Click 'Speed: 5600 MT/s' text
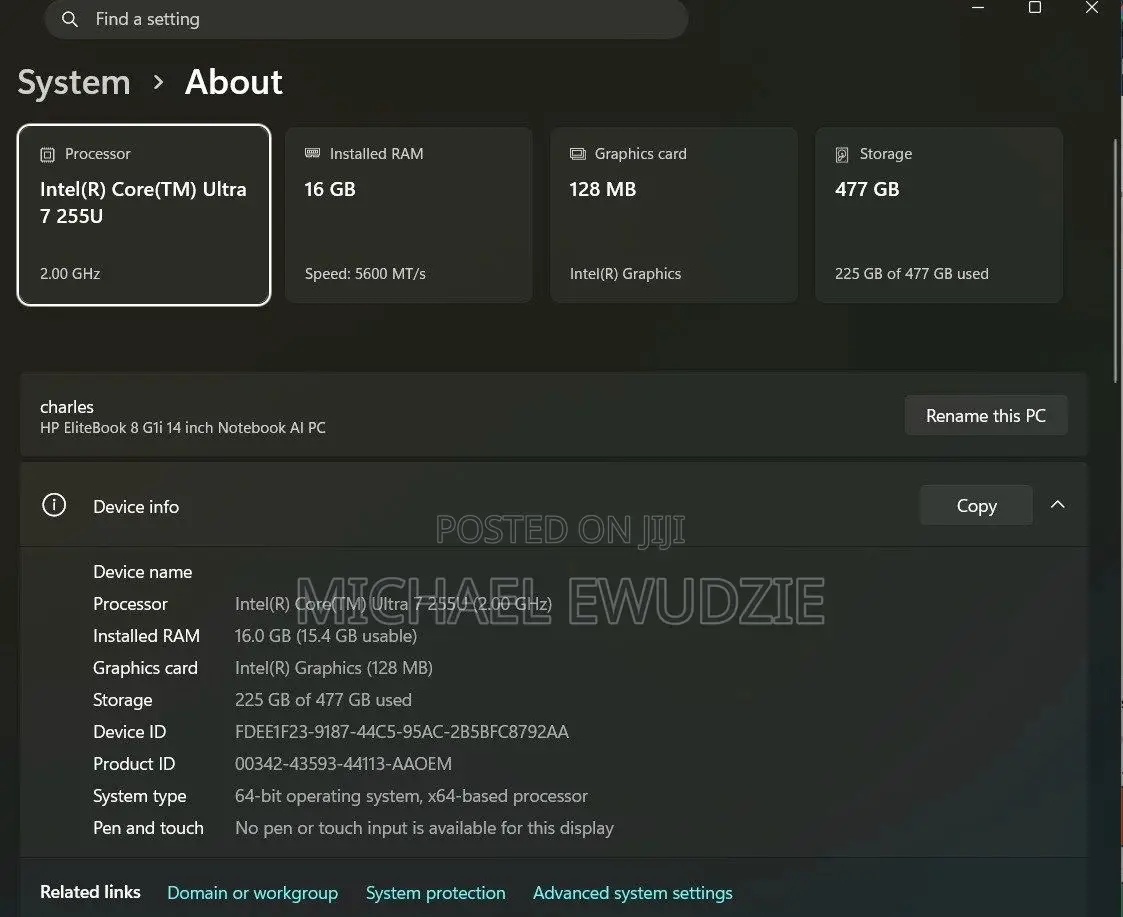Screen dimensions: 1123x917 365,274
